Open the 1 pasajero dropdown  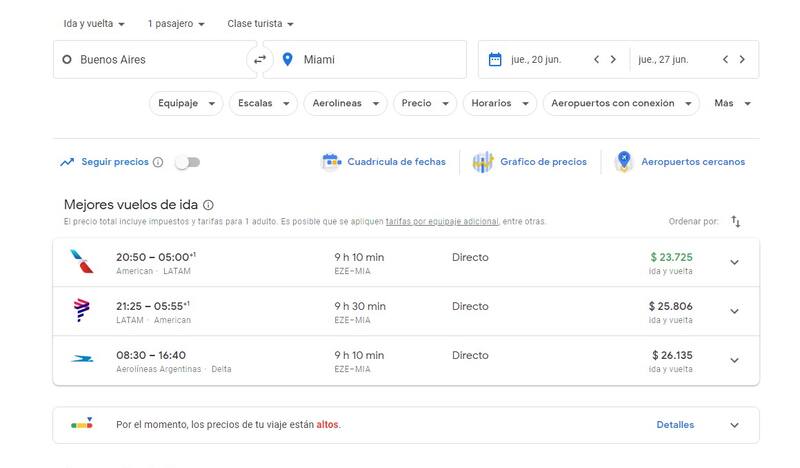pyautogui.click(x=176, y=23)
